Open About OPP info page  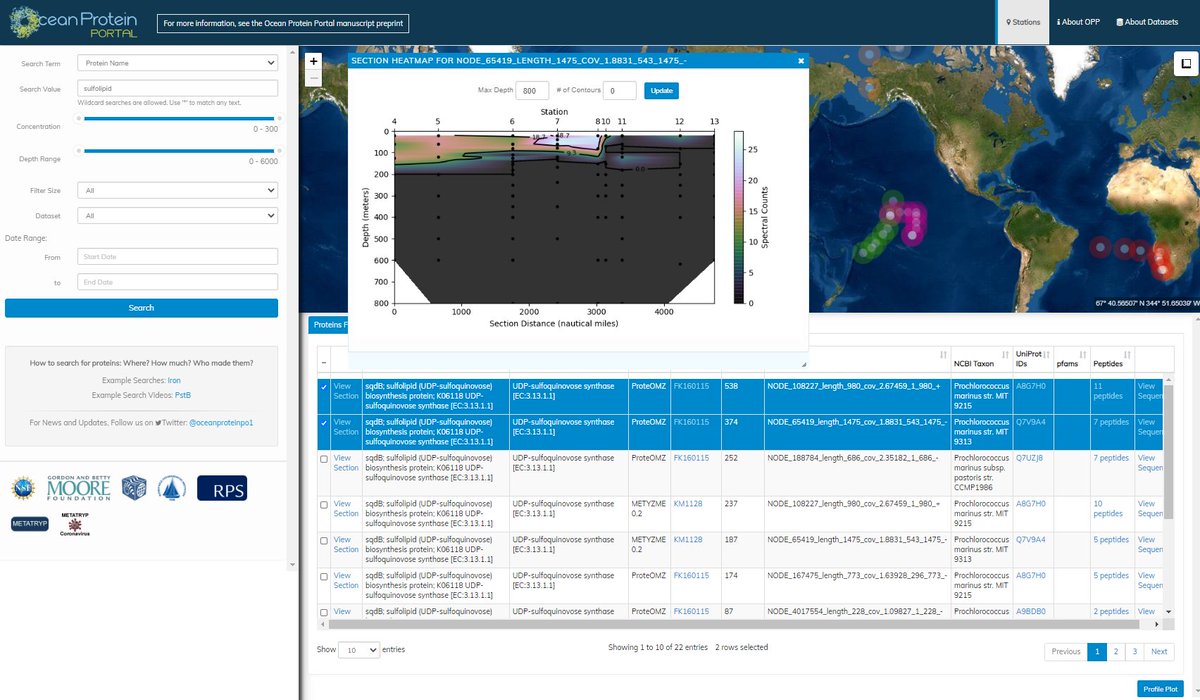1078,21
